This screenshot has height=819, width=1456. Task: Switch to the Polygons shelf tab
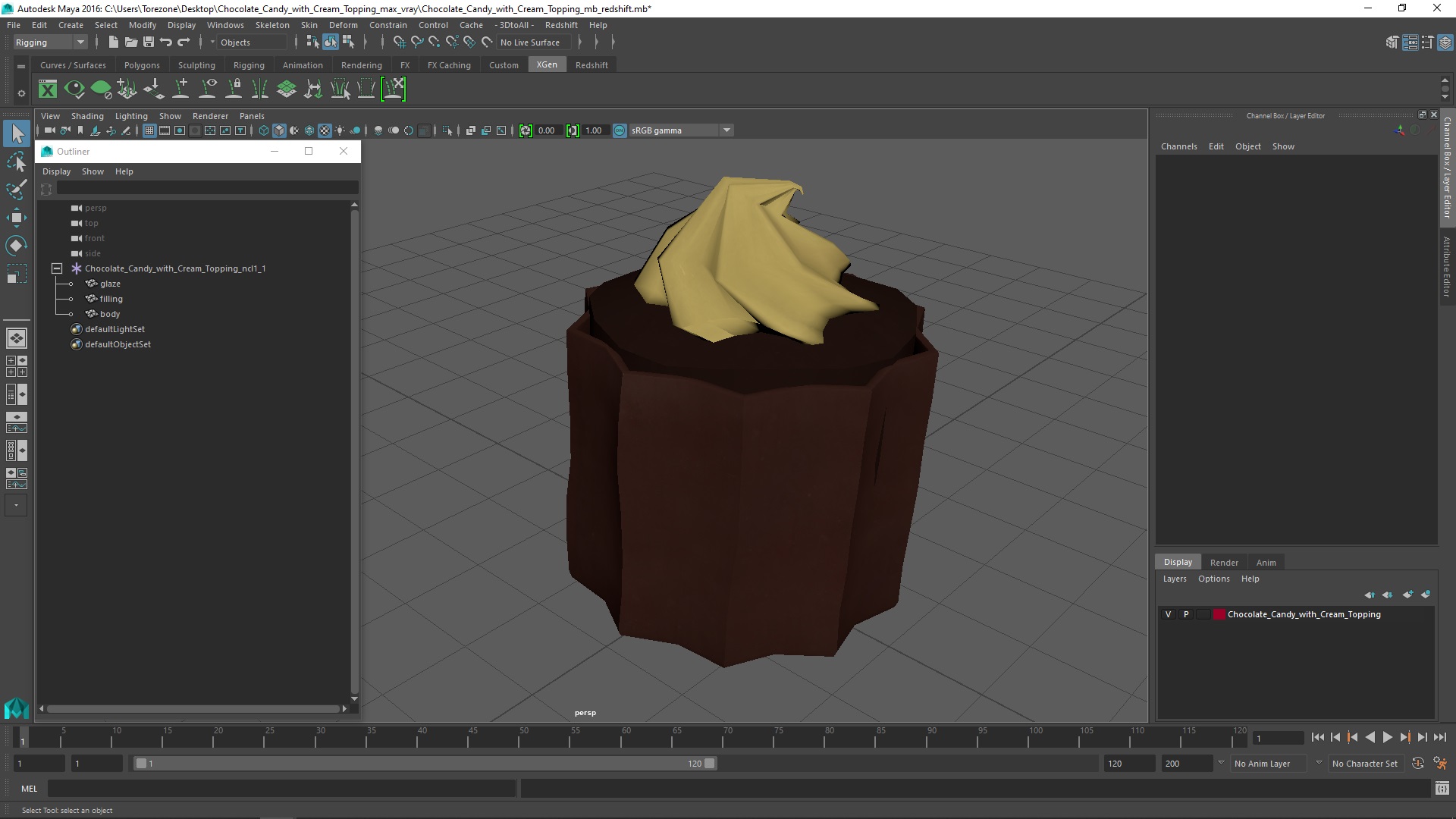coord(142,65)
